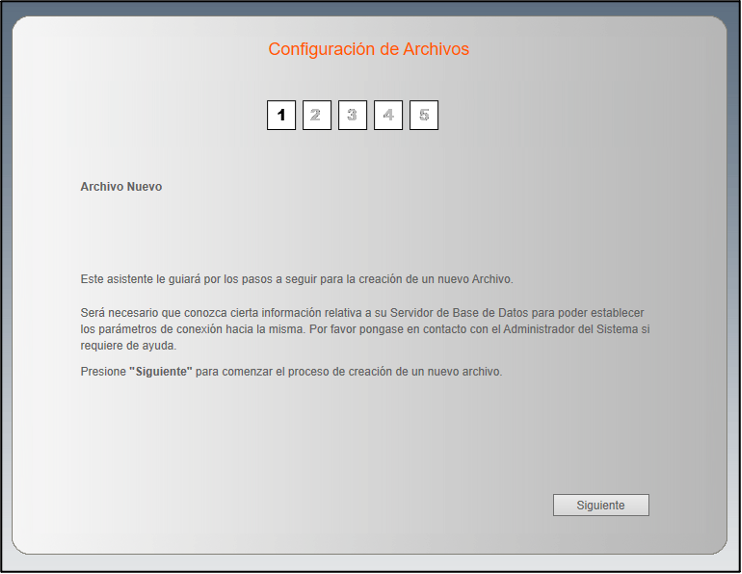Click the "Configuración de Archivos" title
The height and width of the screenshot is (574, 742).
point(368,49)
